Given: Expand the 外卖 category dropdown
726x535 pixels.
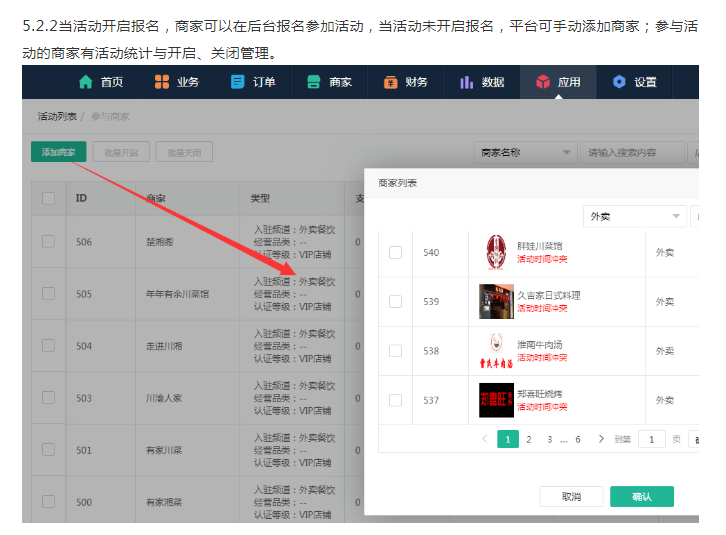Looking at the screenshot, I should tap(634, 216).
